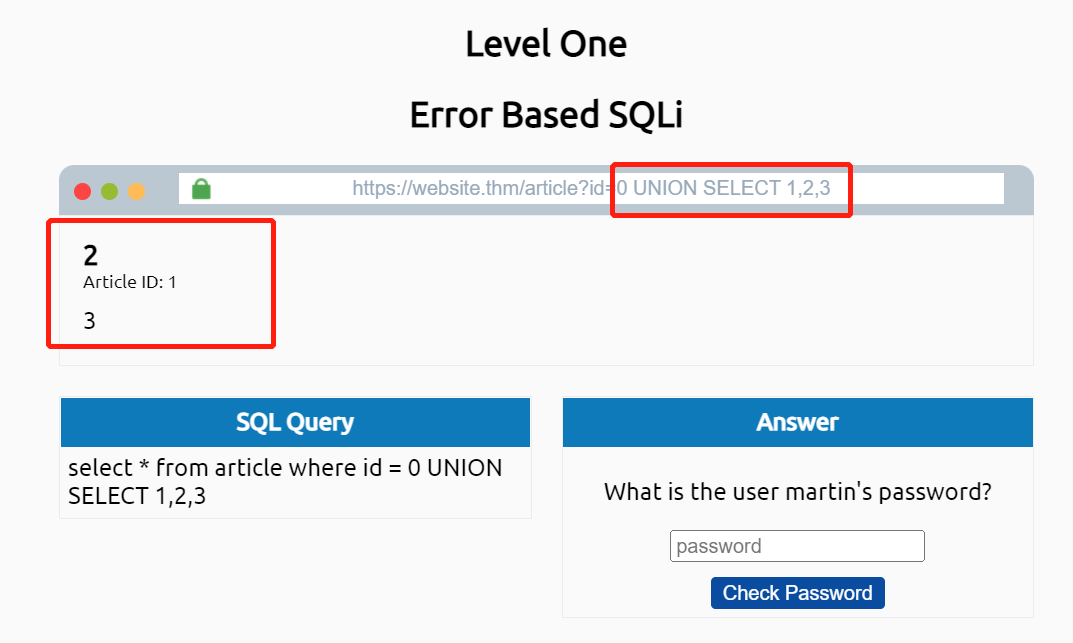Click the word "SELECT 1,2,3" in SQL Query box
Screen dimensions: 1073x643
pos(137,495)
